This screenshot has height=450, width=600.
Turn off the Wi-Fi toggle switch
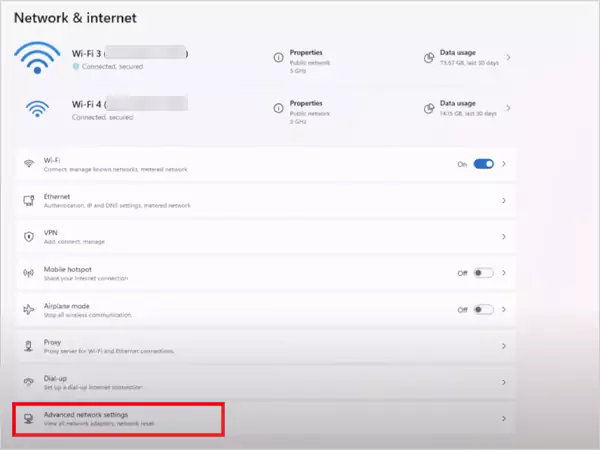point(484,164)
